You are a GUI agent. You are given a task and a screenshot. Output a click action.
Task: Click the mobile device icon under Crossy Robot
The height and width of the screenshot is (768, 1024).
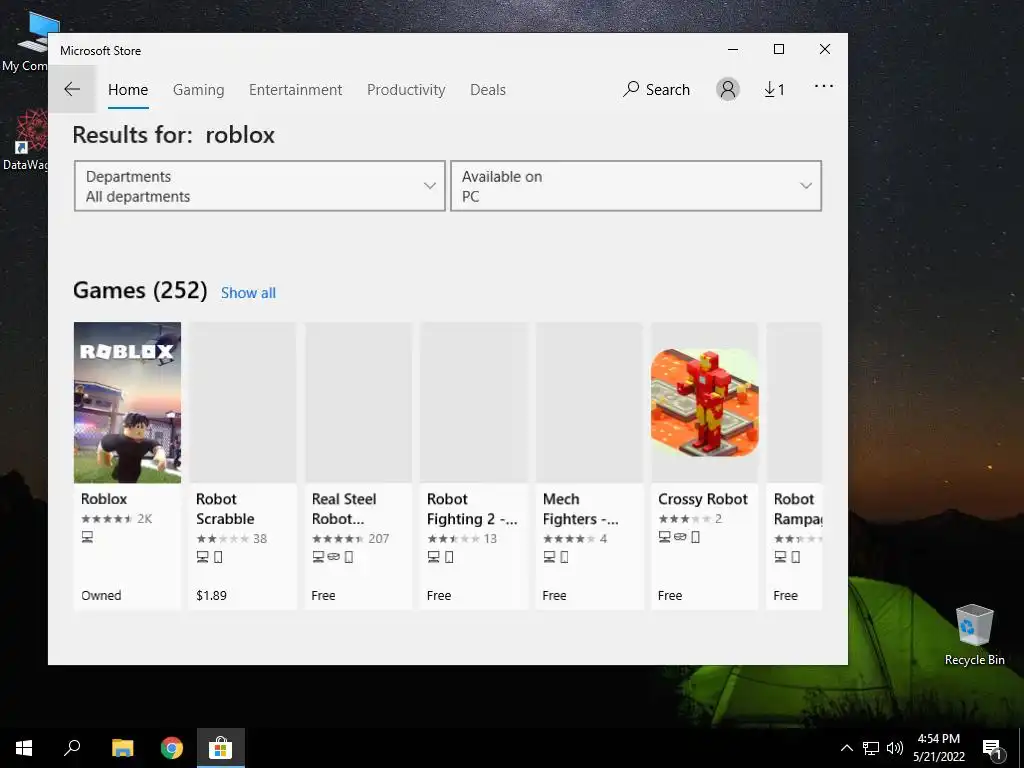(x=696, y=537)
